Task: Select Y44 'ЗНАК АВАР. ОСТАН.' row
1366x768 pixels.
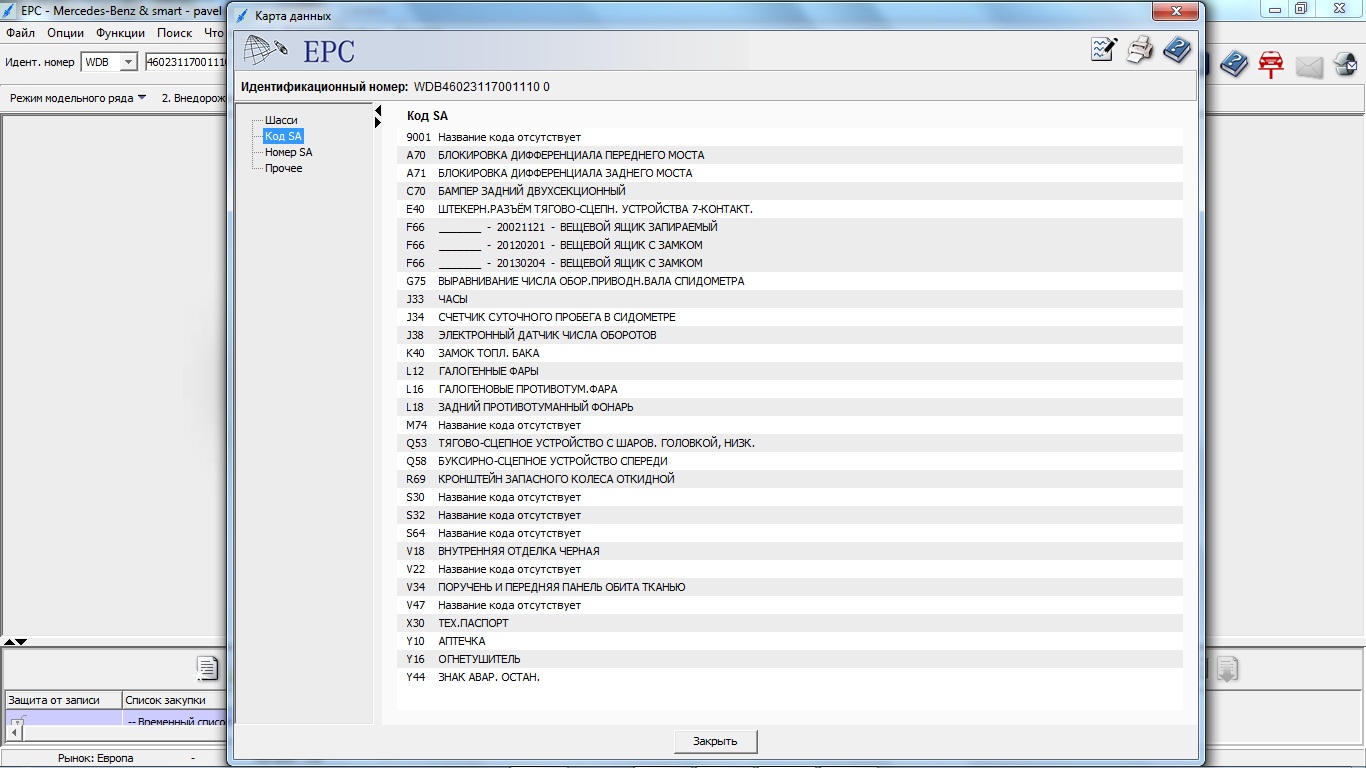Action: [x=790, y=677]
